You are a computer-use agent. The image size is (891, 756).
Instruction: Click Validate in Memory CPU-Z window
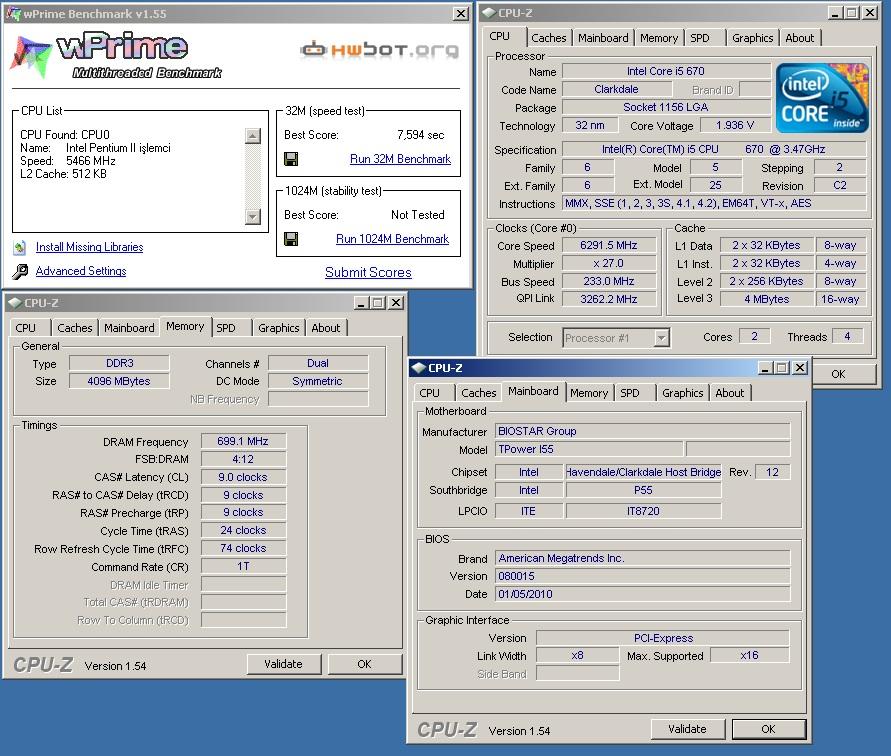click(284, 664)
